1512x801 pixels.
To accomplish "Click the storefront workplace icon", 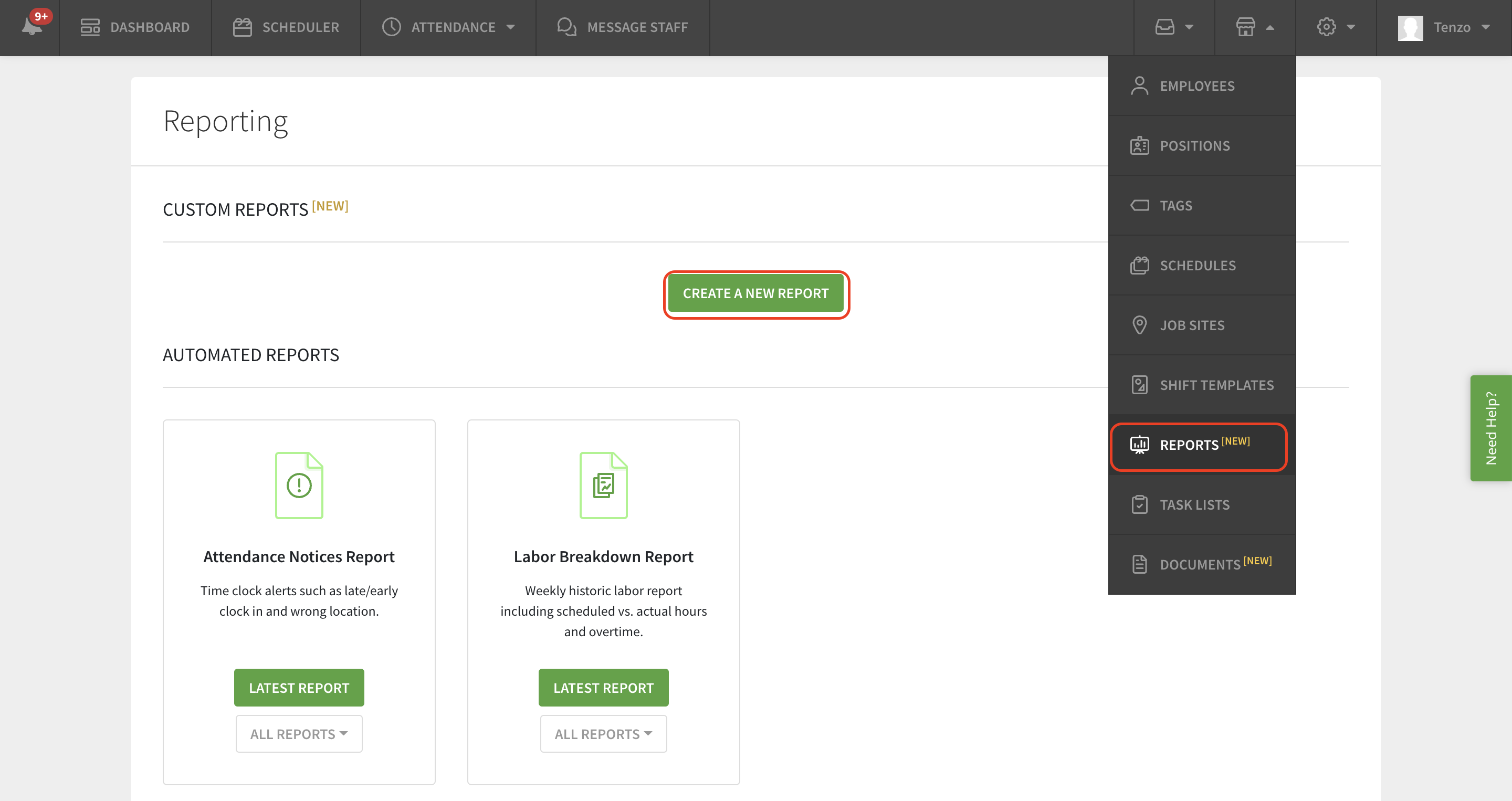I will pos(1245,27).
